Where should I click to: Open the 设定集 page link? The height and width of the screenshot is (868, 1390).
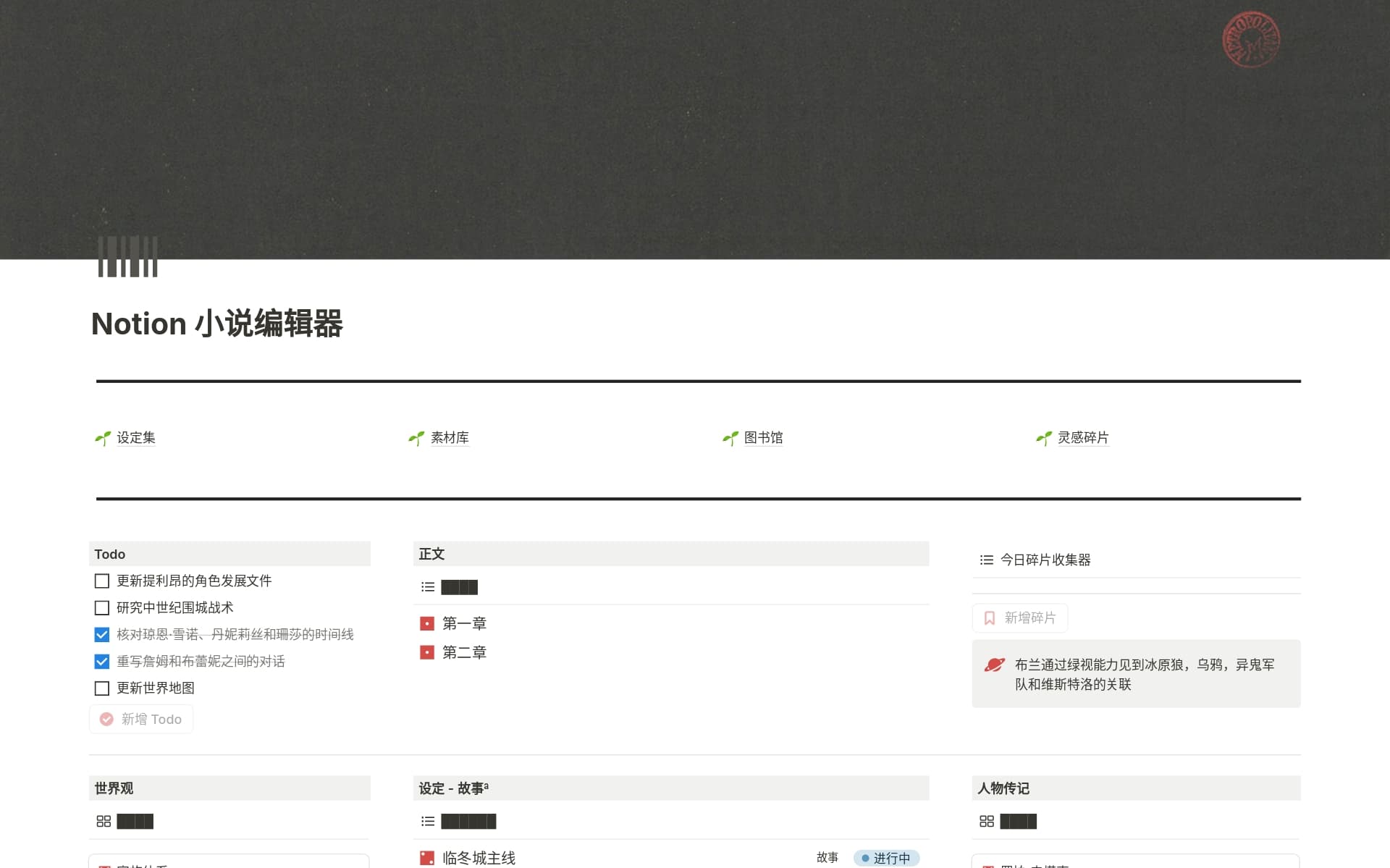136,437
